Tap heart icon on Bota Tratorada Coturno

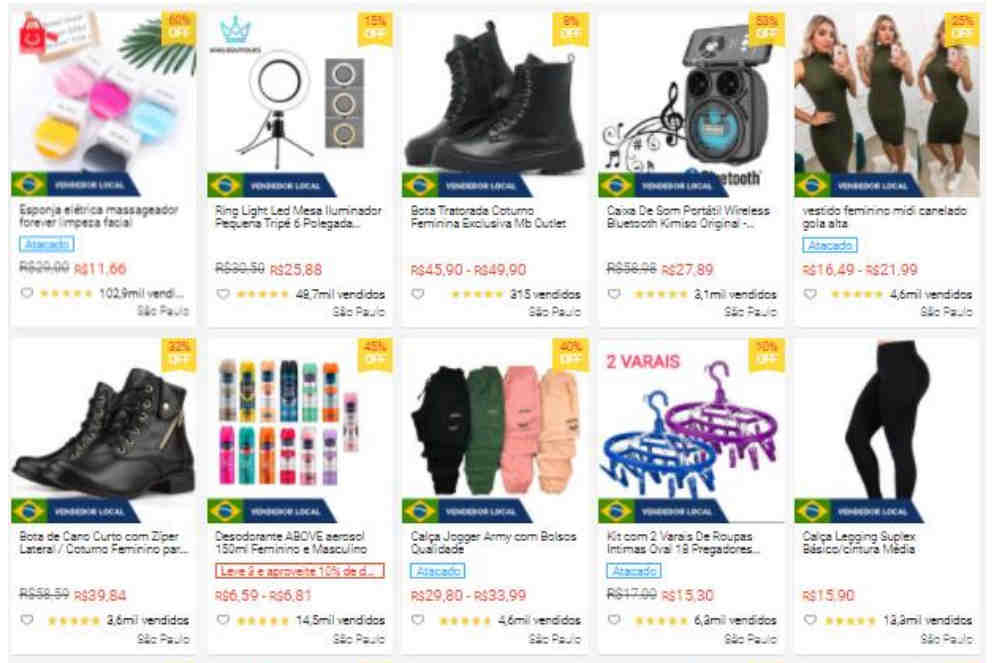tap(418, 294)
